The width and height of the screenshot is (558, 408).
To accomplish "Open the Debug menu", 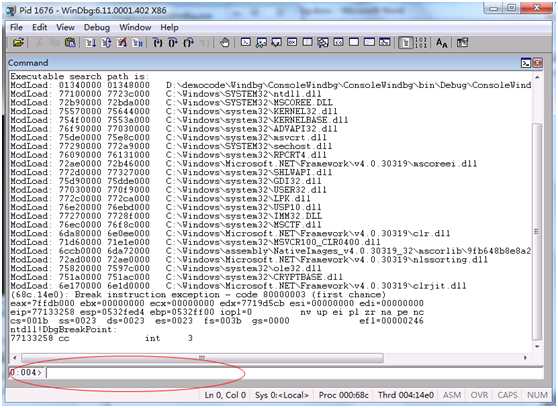I will pos(96,27).
